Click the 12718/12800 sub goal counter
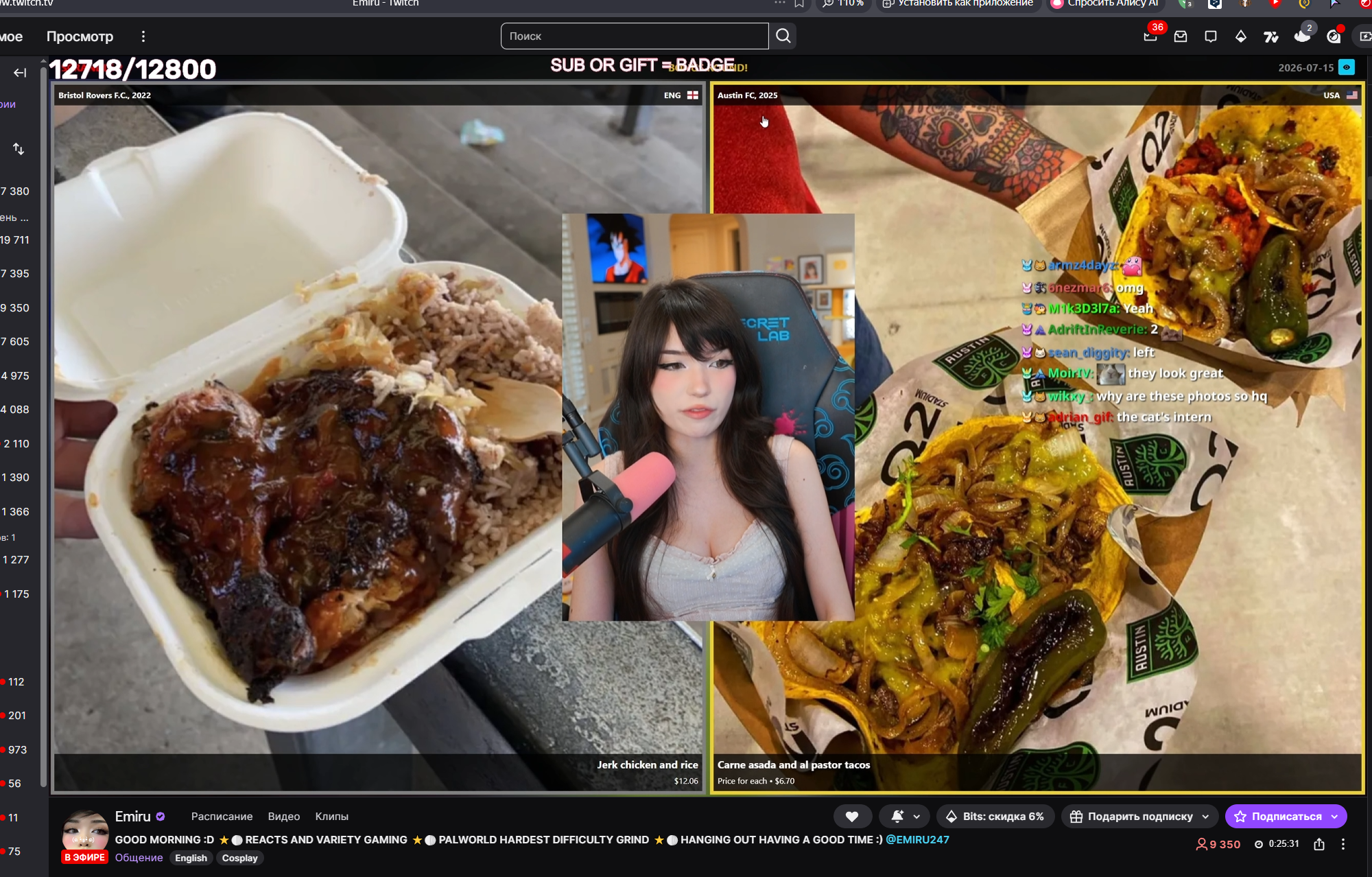Image resolution: width=1372 pixels, height=877 pixels. pyautogui.click(x=133, y=69)
